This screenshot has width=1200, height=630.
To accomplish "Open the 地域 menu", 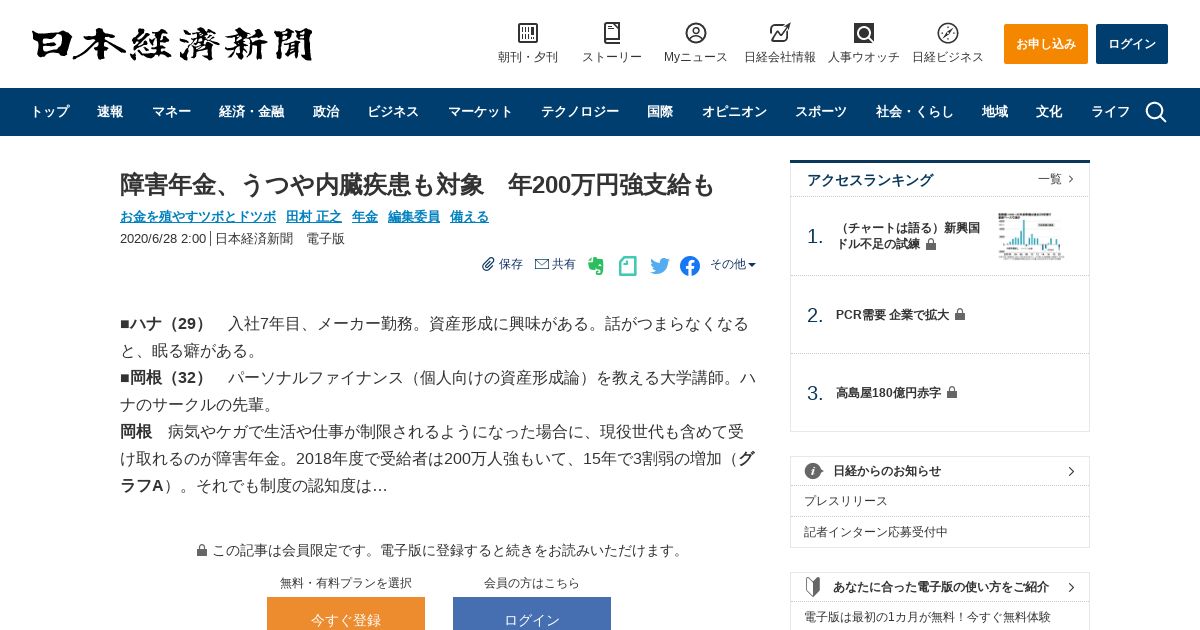I will point(995,112).
